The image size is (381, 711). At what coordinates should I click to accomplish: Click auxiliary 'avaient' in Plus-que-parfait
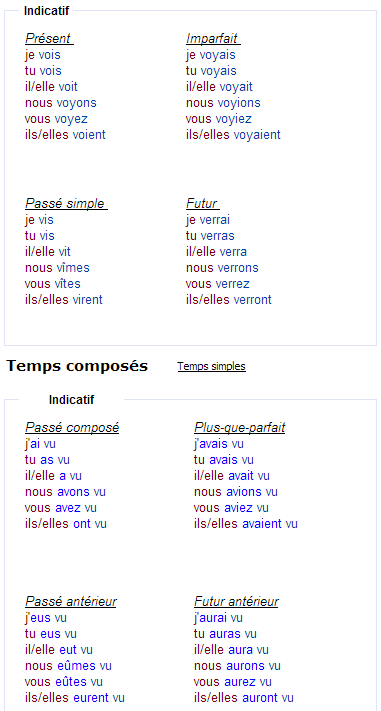[262, 524]
